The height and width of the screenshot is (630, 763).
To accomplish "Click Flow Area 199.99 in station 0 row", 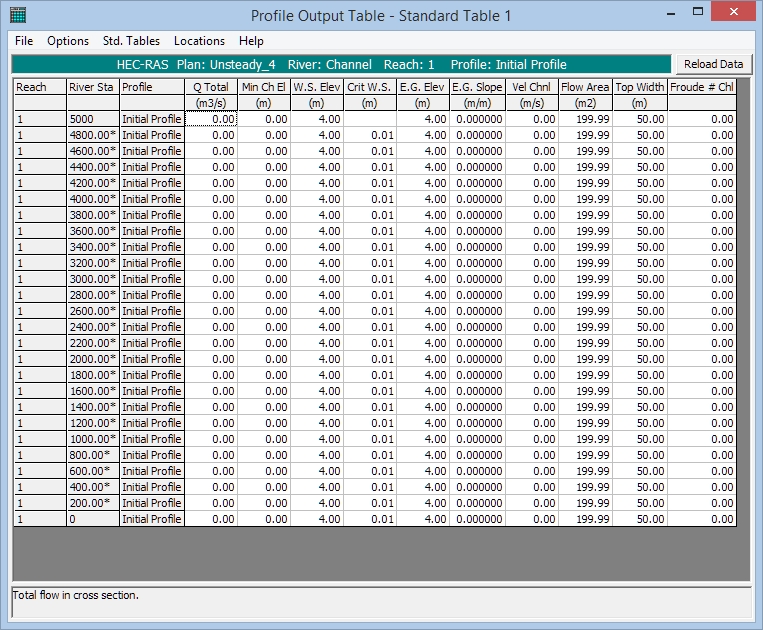I will click(586, 519).
